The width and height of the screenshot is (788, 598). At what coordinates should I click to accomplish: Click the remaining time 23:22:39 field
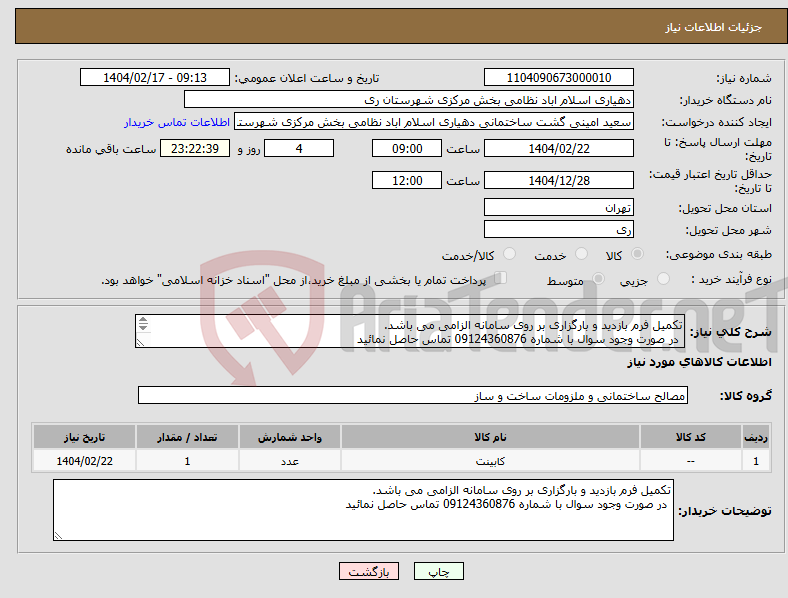tap(195, 148)
